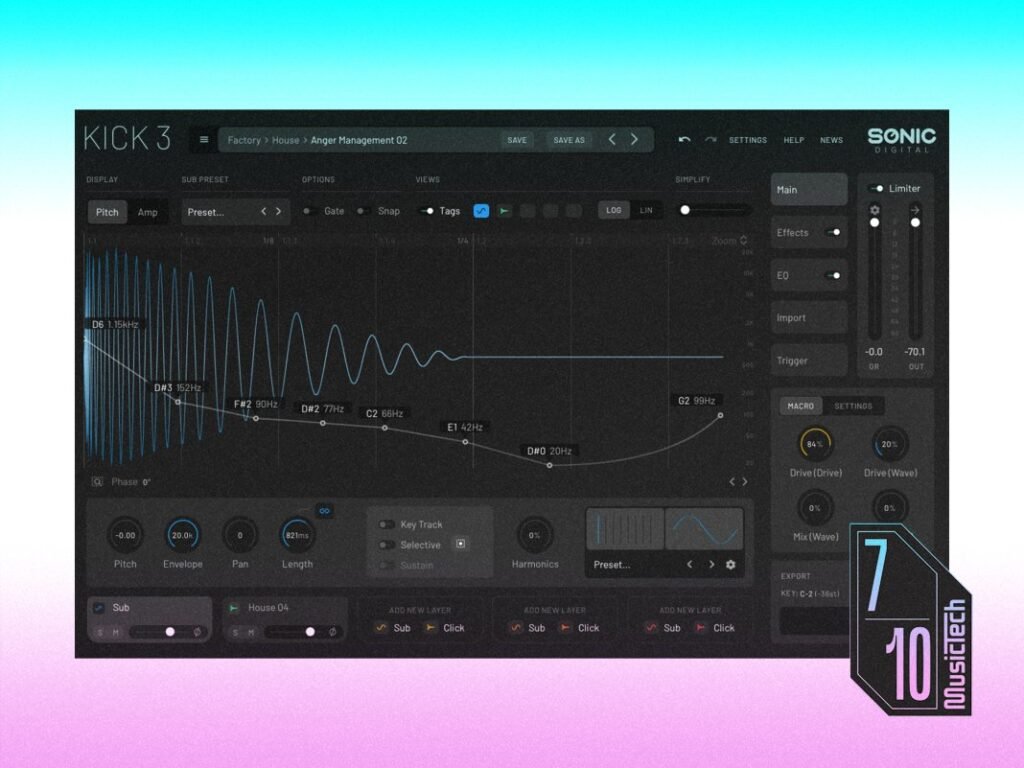Enable the Key Track switch
Image resolution: width=1024 pixels, height=768 pixels.
[387, 524]
